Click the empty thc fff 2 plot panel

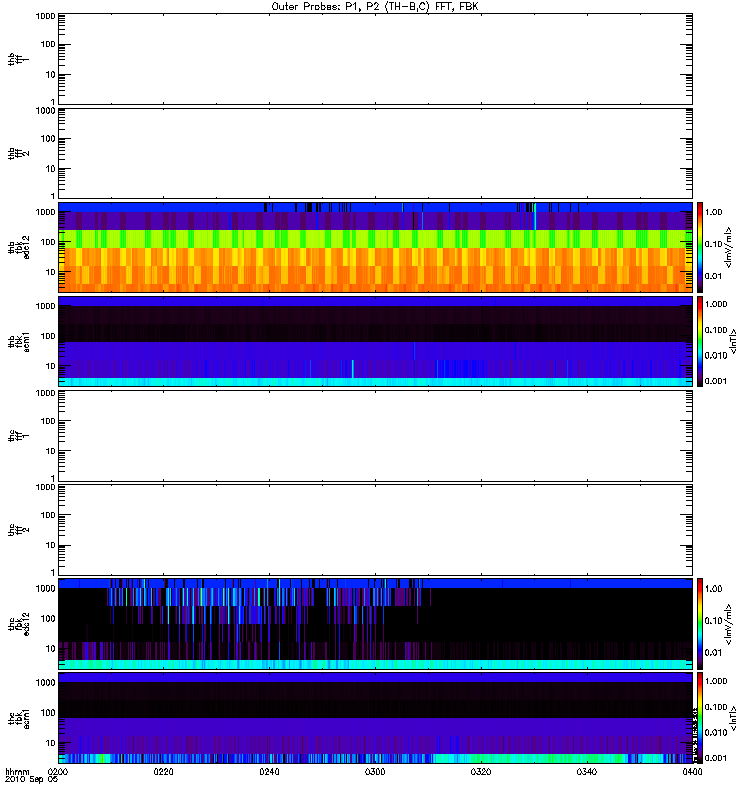click(x=375, y=530)
